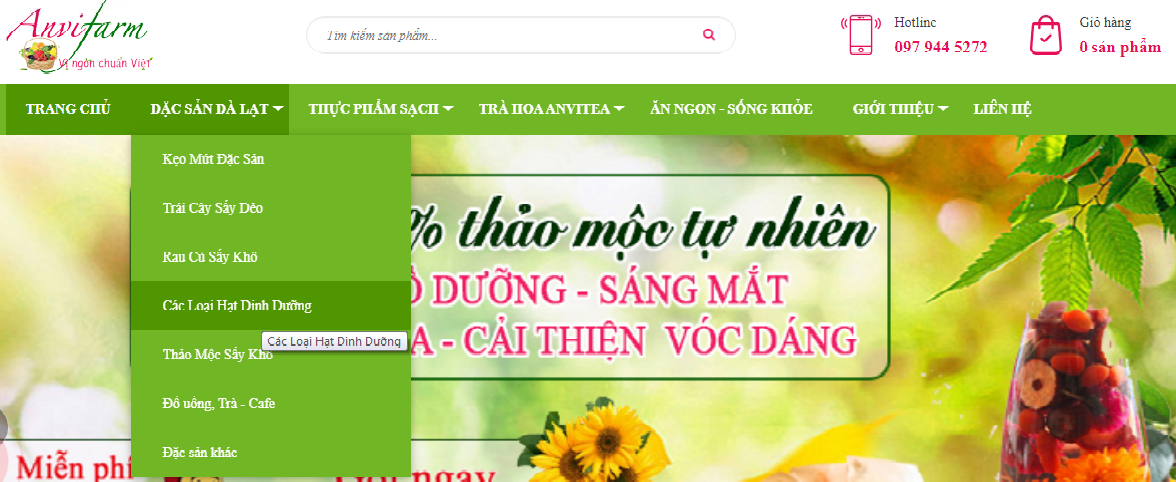Select Trái Cây Sấy Dẻo submenu item
Screen dimensions: 1176x482
tap(271, 208)
